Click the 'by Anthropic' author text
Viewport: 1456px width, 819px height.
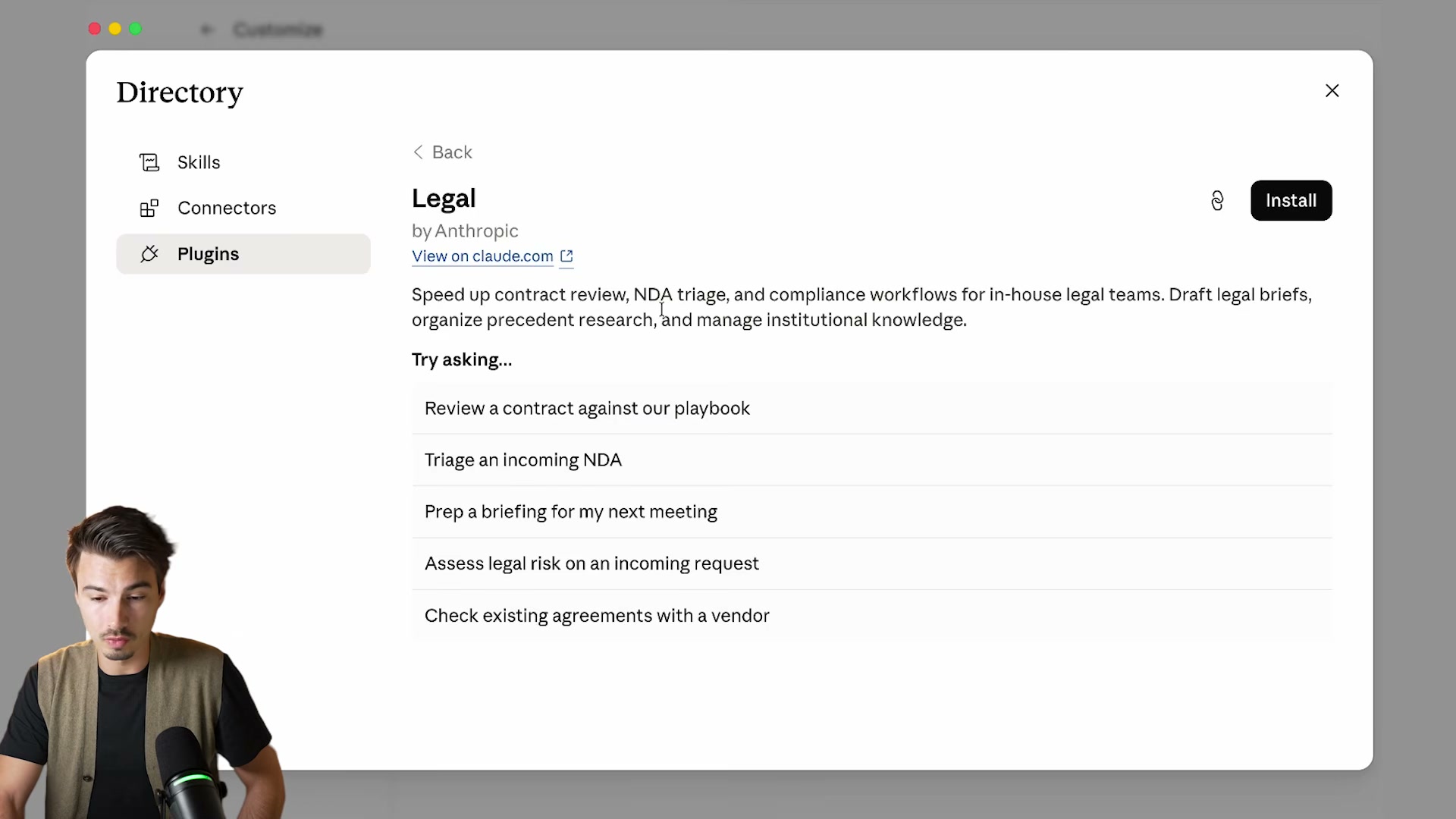pyautogui.click(x=465, y=231)
